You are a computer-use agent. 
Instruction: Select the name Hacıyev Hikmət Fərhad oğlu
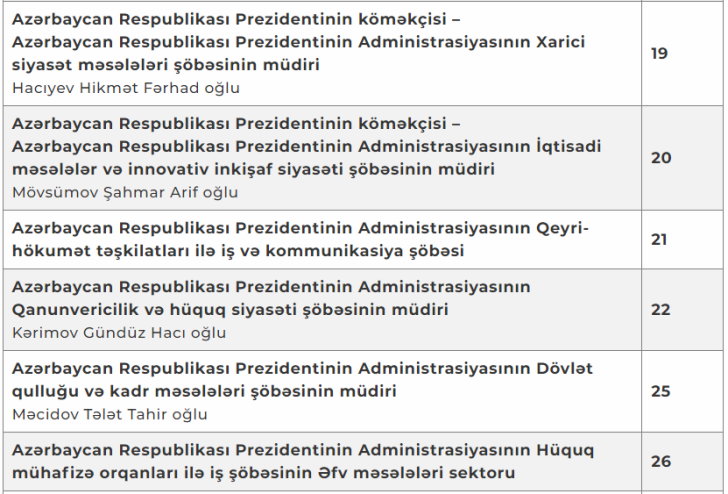pos(126,87)
